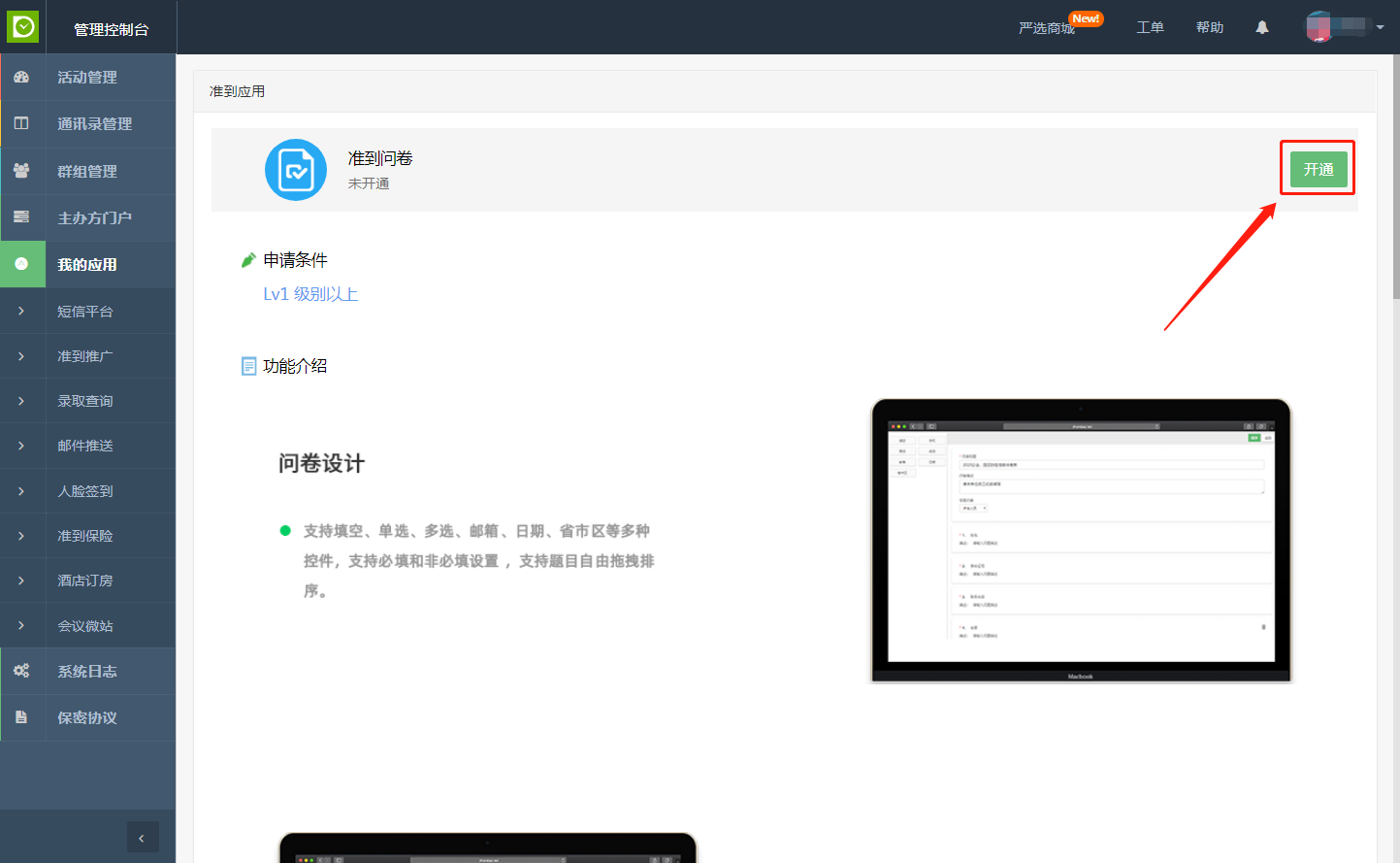The image size is (1400, 863).
Task: Click the 准到问卷 blue app icon
Action: click(296, 170)
